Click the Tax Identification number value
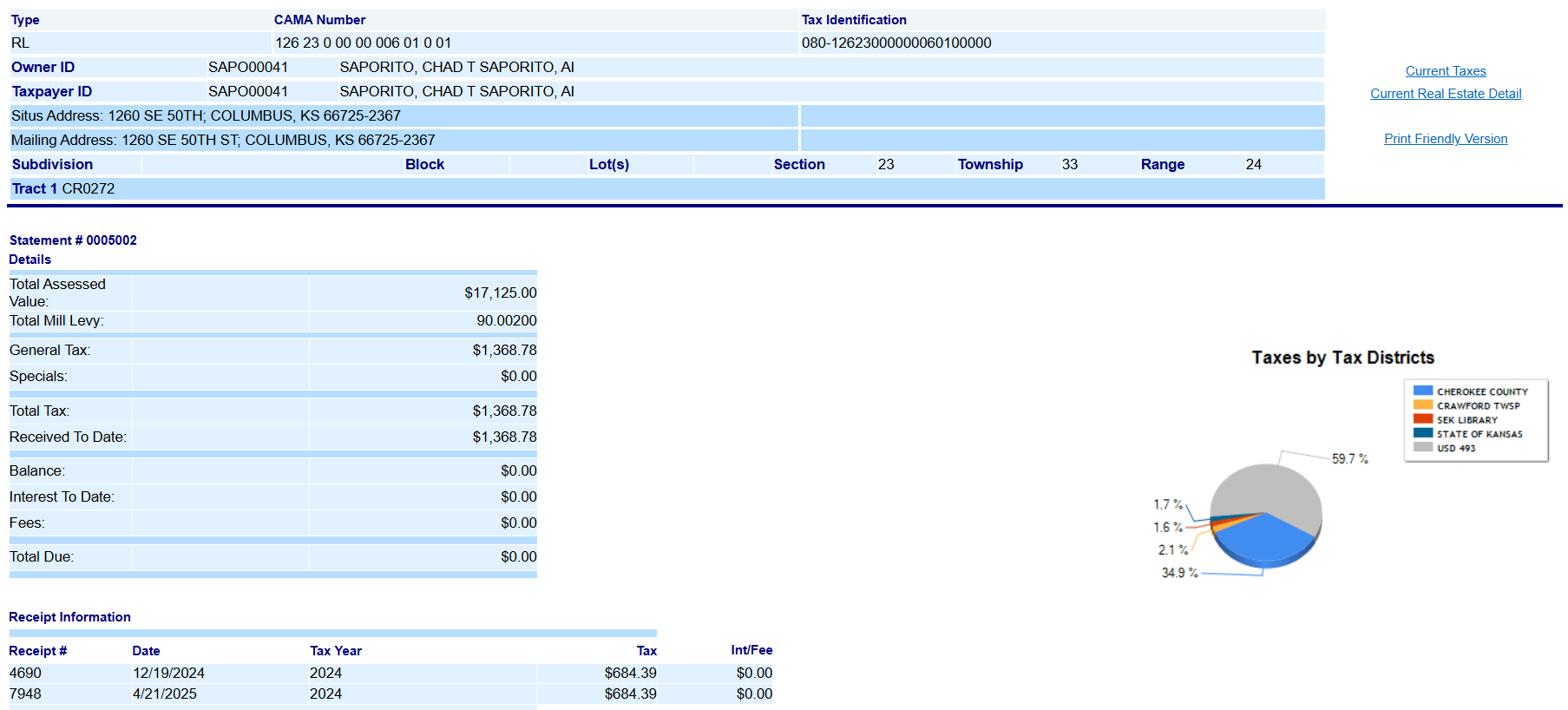This screenshot has height=710, width=1568. coord(896,43)
